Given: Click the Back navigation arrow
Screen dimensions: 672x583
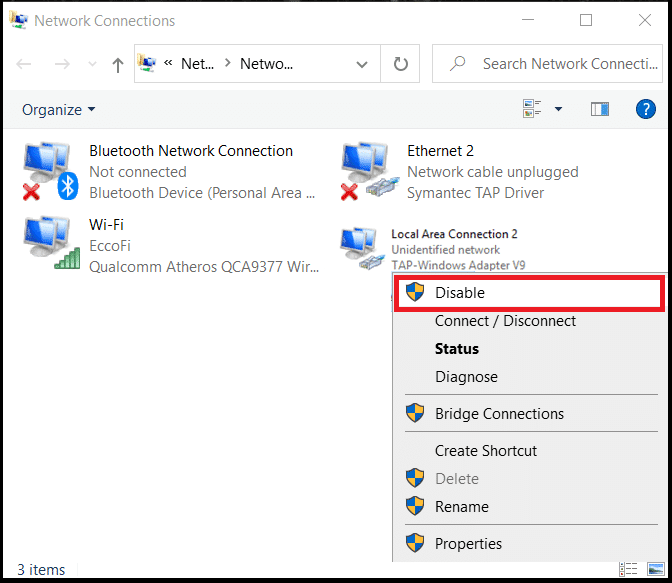Looking at the screenshot, I should click(24, 64).
